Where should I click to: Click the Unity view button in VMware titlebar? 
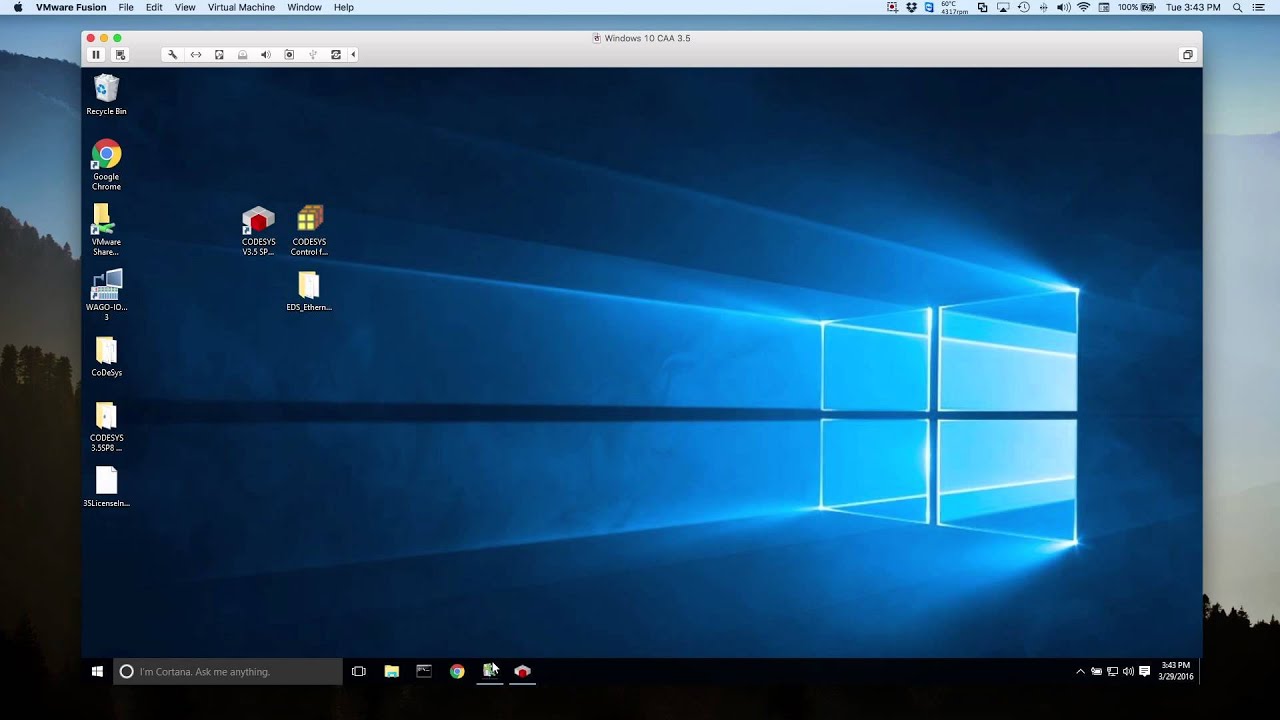pyautogui.click(x=1188, y=55)
